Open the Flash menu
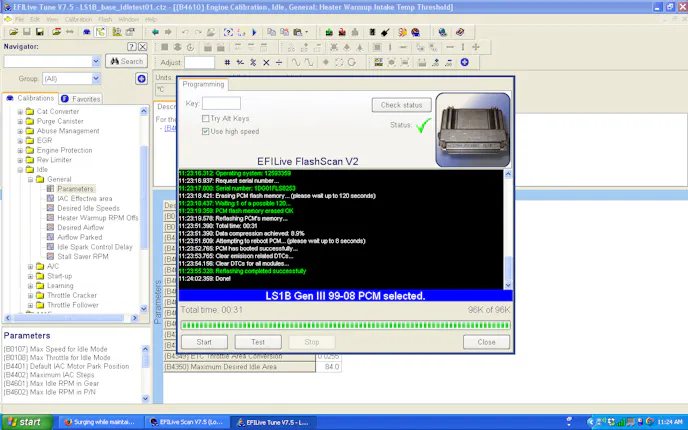 (105, 19)
